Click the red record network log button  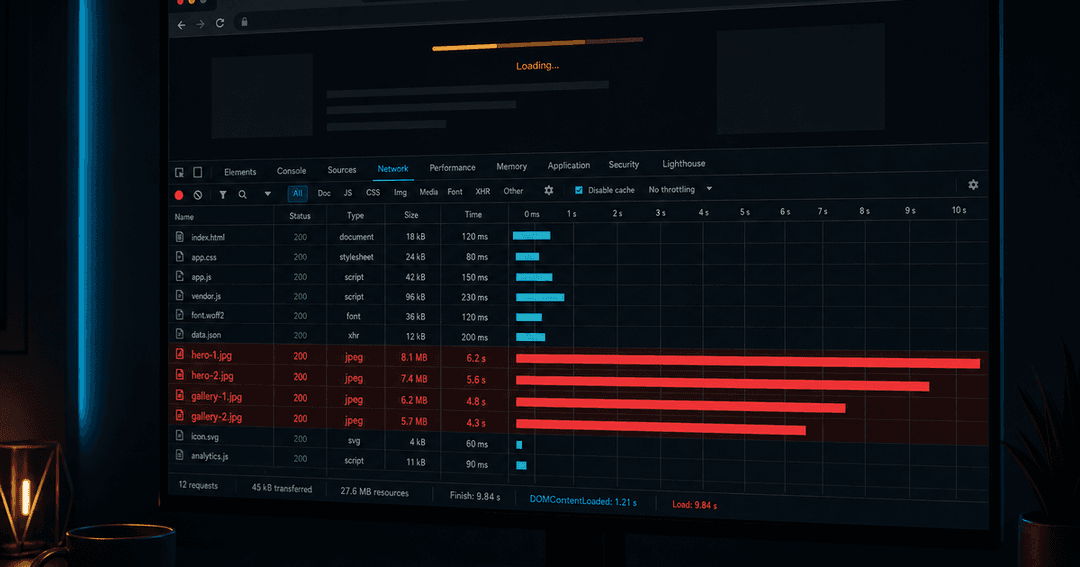click(x=179, y=195)
